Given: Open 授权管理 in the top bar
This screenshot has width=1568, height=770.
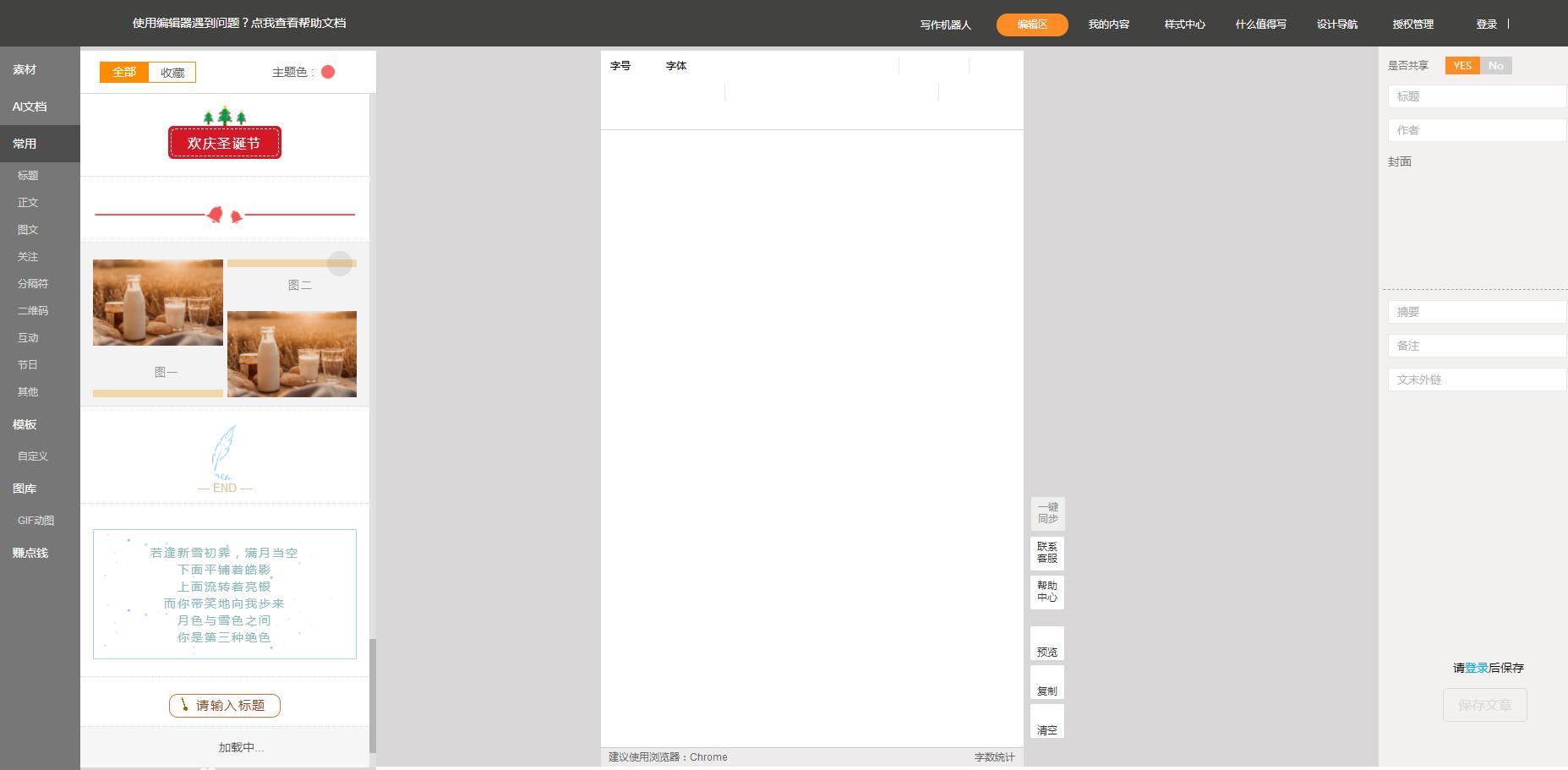Looking at the screenshot, I should click(x=1413, y=25).
